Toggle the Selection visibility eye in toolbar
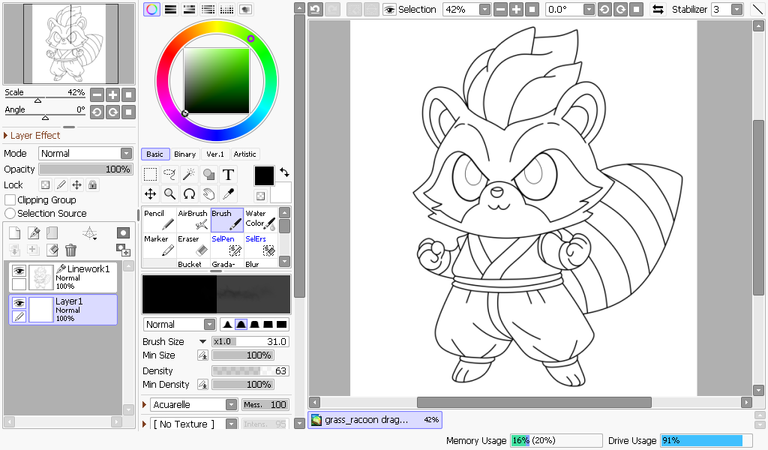The height and width of the screenshot is (450, 768). (389, 9)
